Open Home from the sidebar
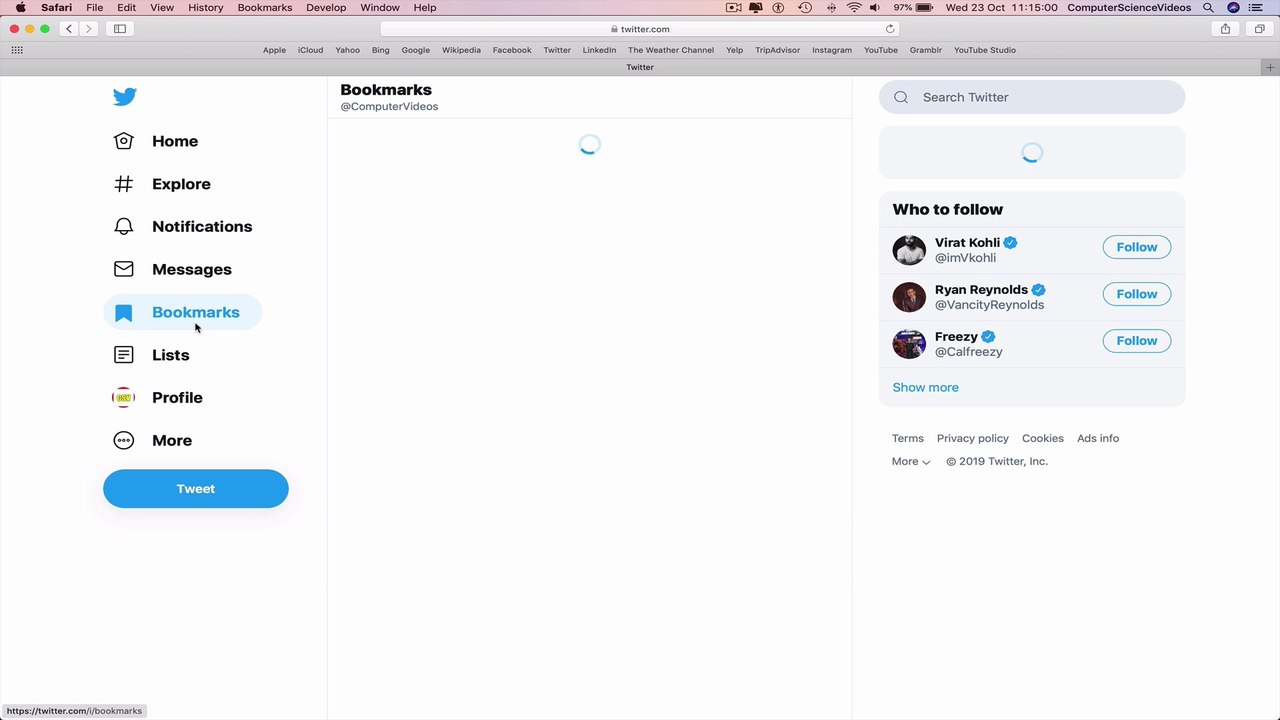 (155, 141)
